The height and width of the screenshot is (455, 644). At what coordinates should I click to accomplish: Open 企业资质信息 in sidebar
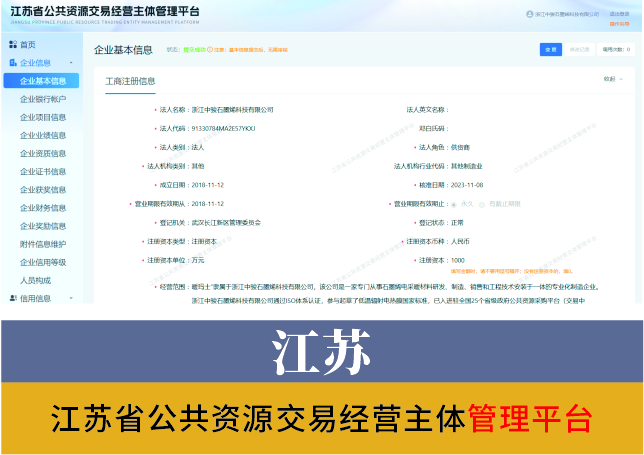click(x=43, y=153)
